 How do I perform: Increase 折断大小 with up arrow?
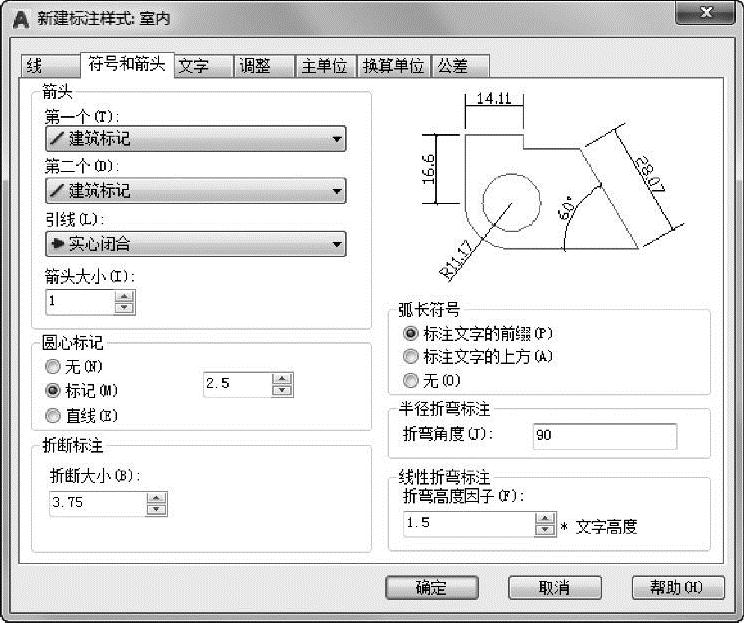[x=157, y=498]
